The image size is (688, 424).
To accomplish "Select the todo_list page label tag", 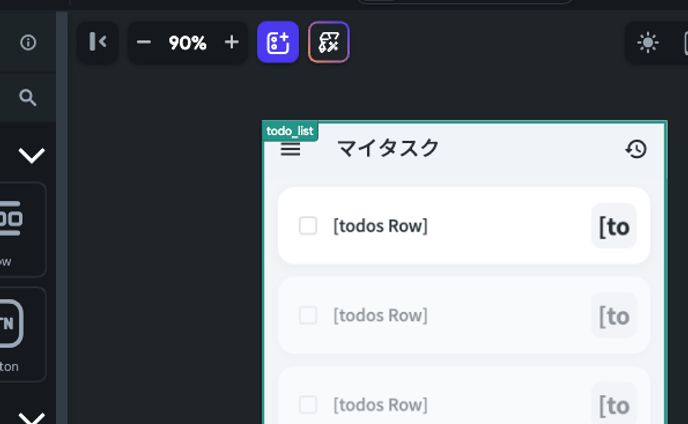I will pyautogui.click(x=290, y=131).
